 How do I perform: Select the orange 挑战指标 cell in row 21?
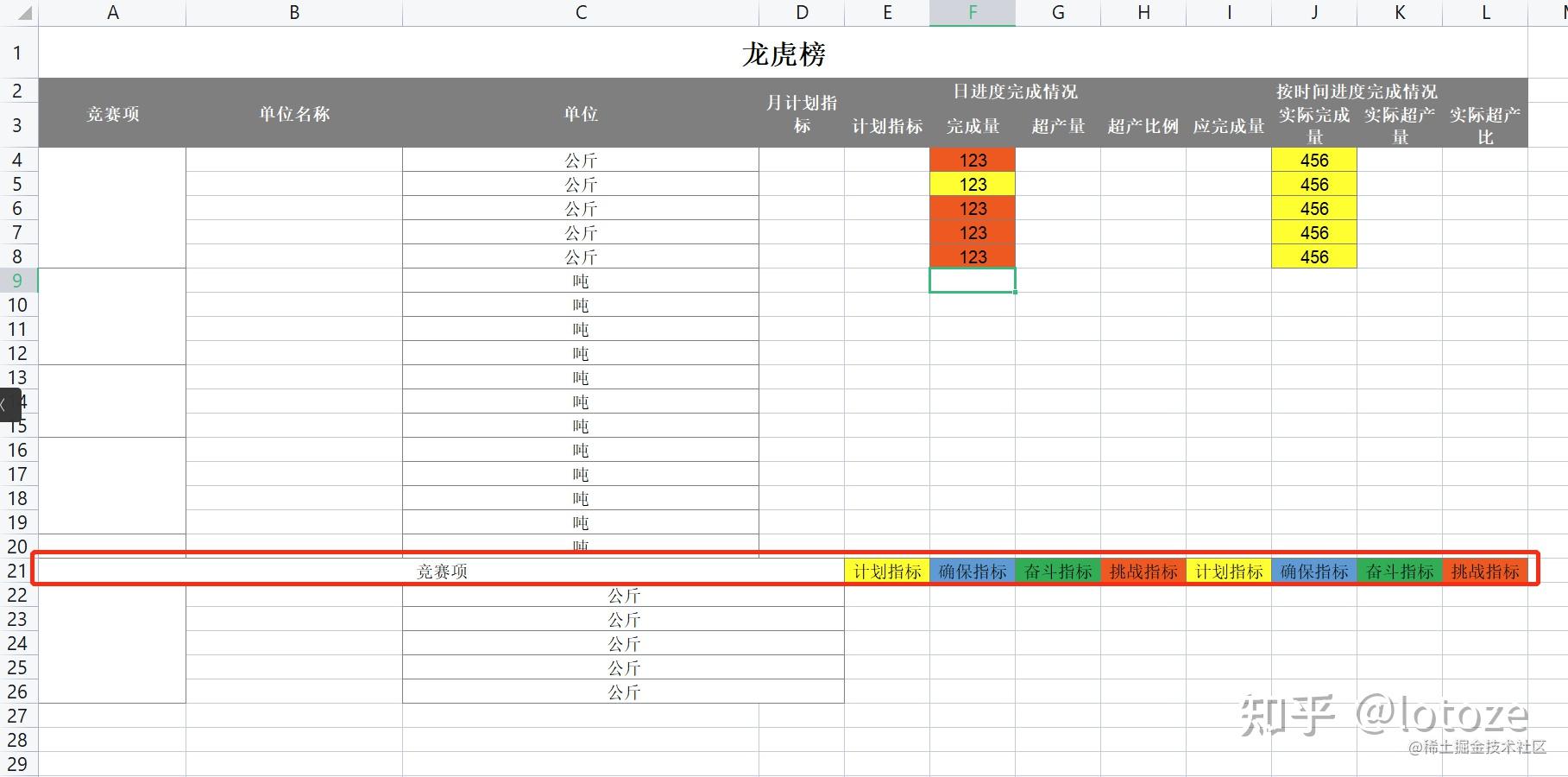(x=1143, y=571)
